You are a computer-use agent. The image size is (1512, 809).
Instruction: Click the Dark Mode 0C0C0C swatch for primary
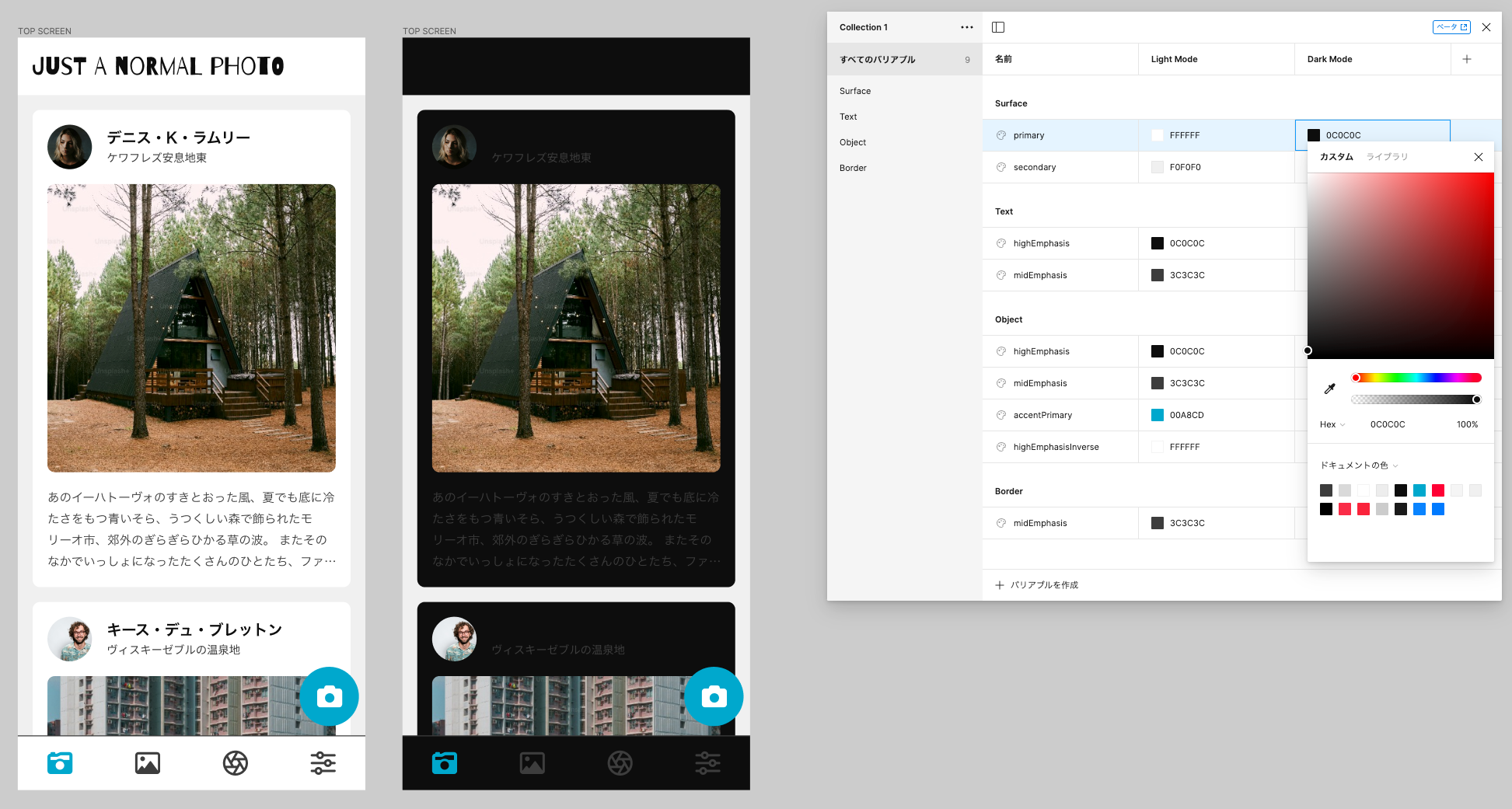click(1314, 135)
